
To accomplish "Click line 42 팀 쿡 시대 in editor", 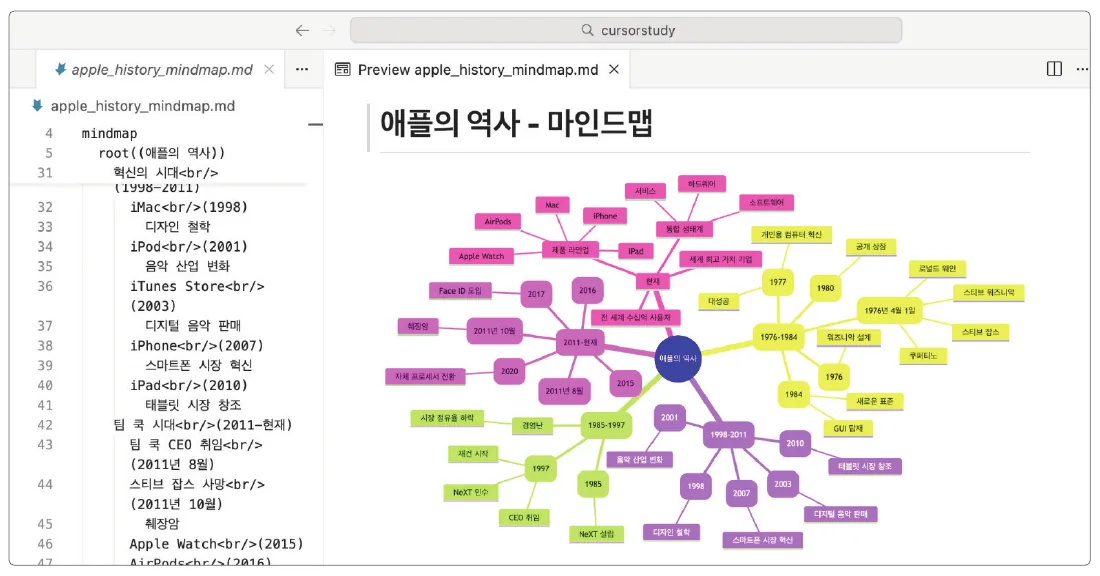I will click(203, 424).
